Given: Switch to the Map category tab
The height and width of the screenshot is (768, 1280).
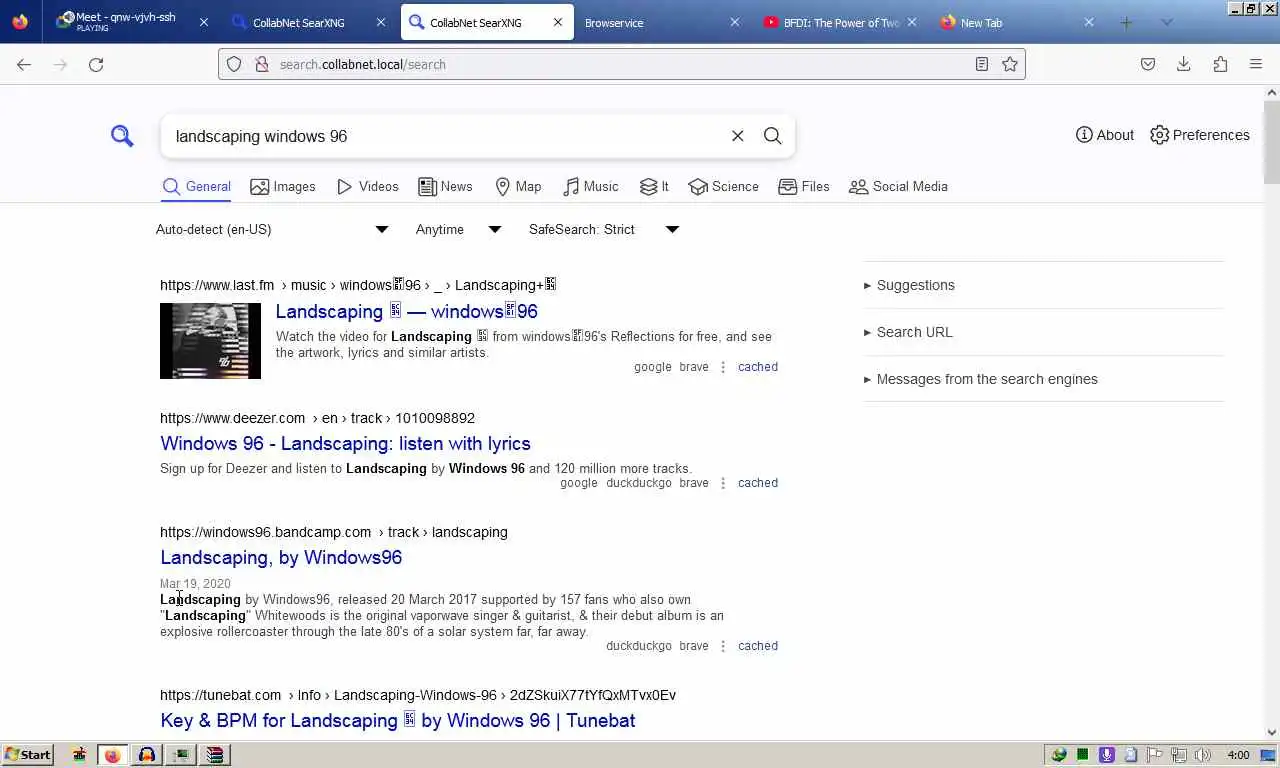Looking at the screenshot, I should [x=518, y=186].
